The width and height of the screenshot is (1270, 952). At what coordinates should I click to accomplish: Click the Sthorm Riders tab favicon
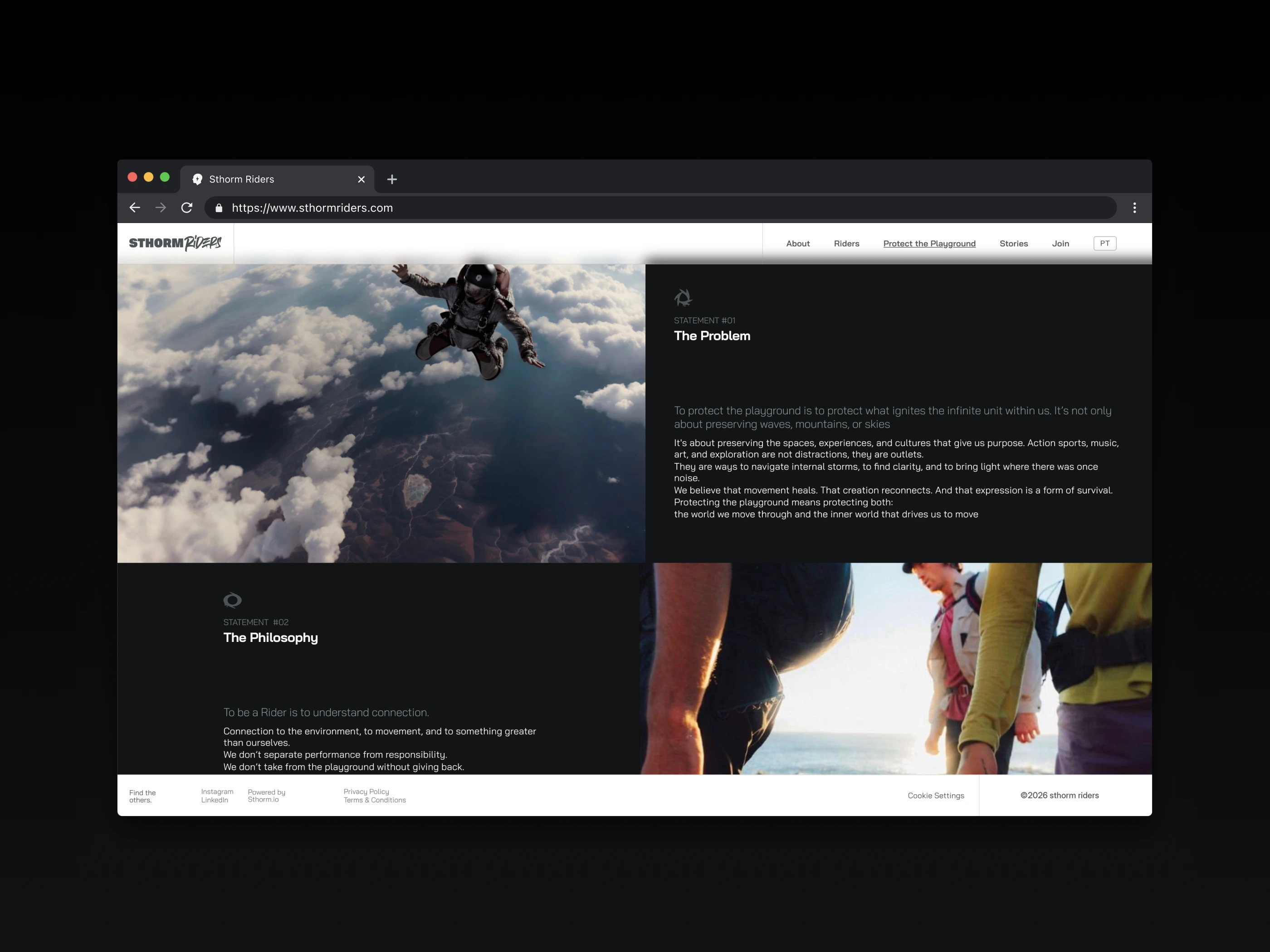(197, 180)
